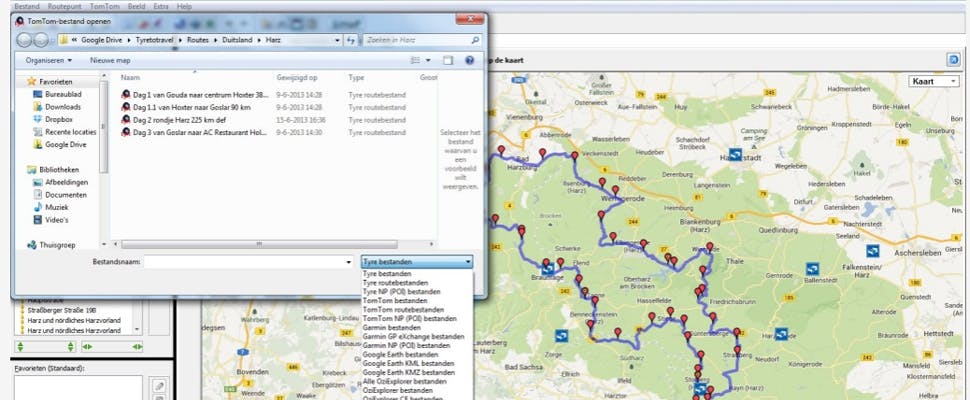Open Recente locaties in the sidebar

tap(65, 132)
